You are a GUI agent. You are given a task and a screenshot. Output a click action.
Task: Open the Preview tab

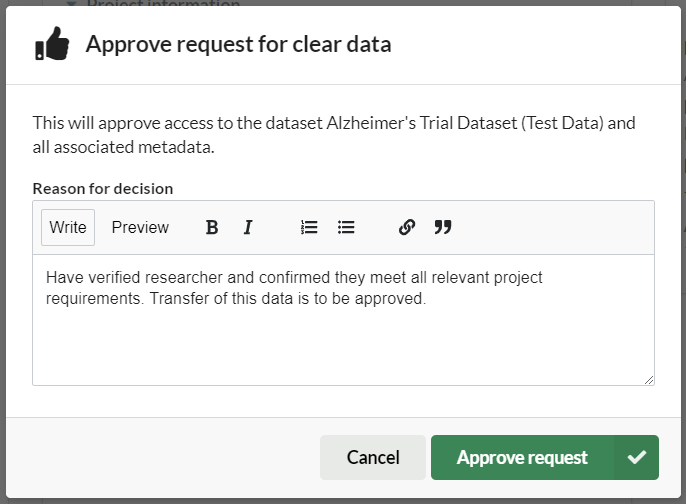point(140,227)
